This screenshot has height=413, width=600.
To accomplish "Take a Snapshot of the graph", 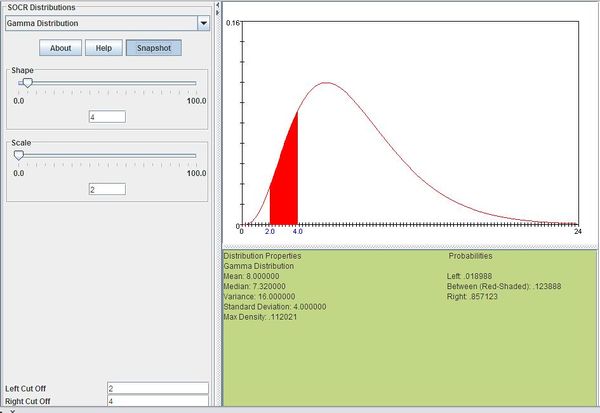I will click(153, 47).
